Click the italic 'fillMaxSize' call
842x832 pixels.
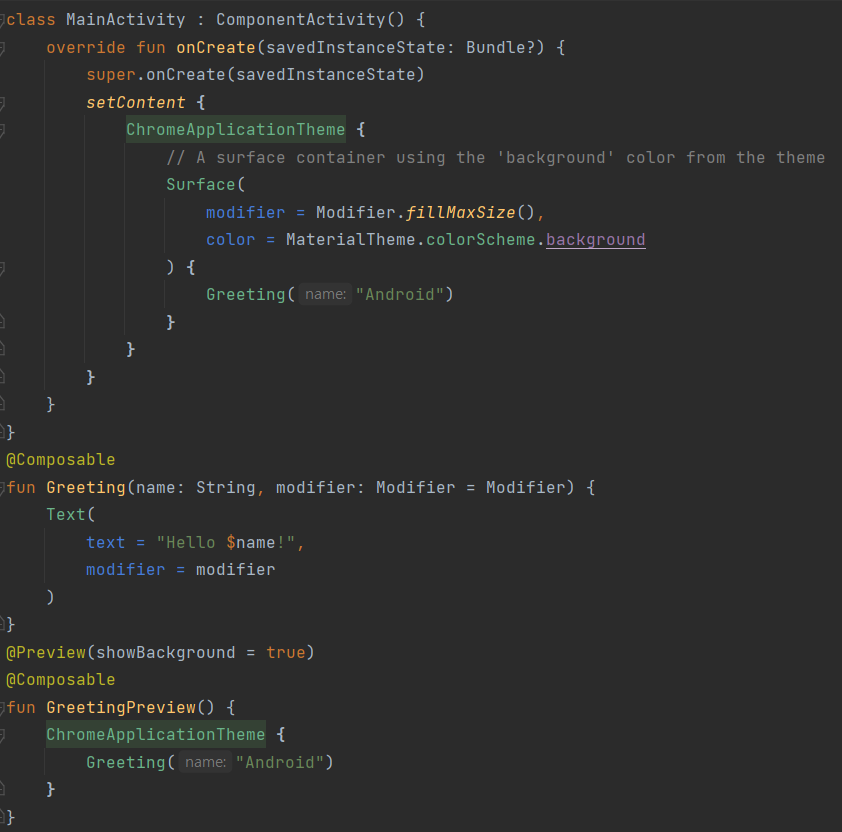coord(460,213)
